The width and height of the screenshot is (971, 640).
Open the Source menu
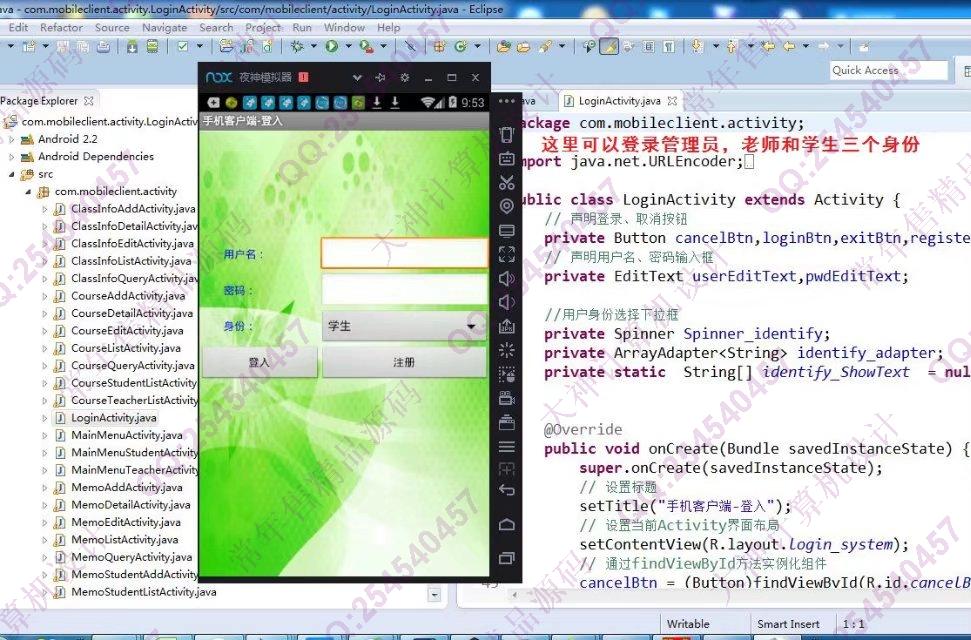point(112,27)
